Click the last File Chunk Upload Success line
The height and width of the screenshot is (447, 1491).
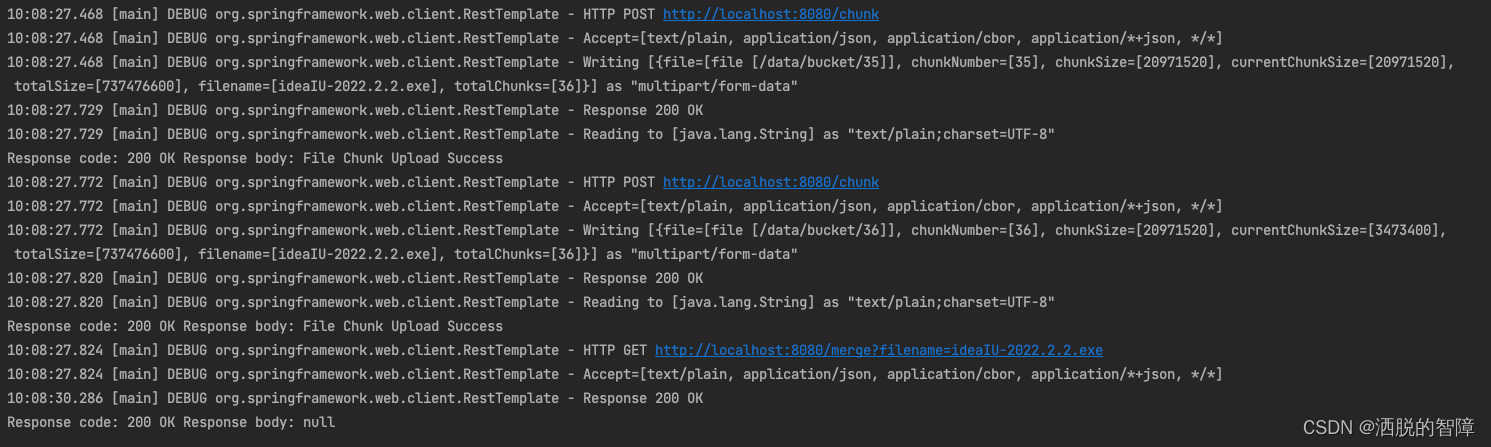pyautogui.click(x=255, y=326)
